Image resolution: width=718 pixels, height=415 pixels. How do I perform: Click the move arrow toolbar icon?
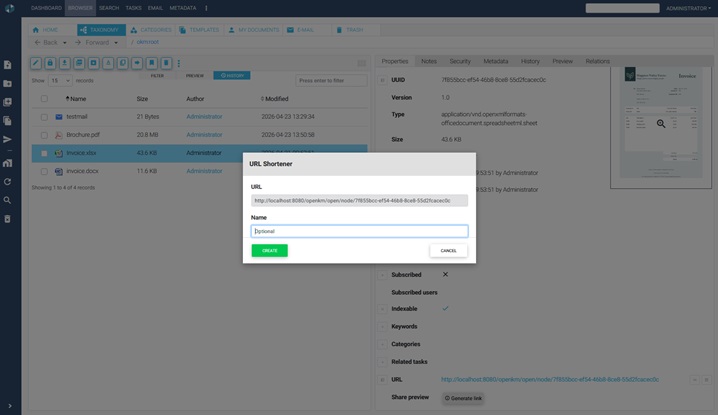click(x=137, y=63)
